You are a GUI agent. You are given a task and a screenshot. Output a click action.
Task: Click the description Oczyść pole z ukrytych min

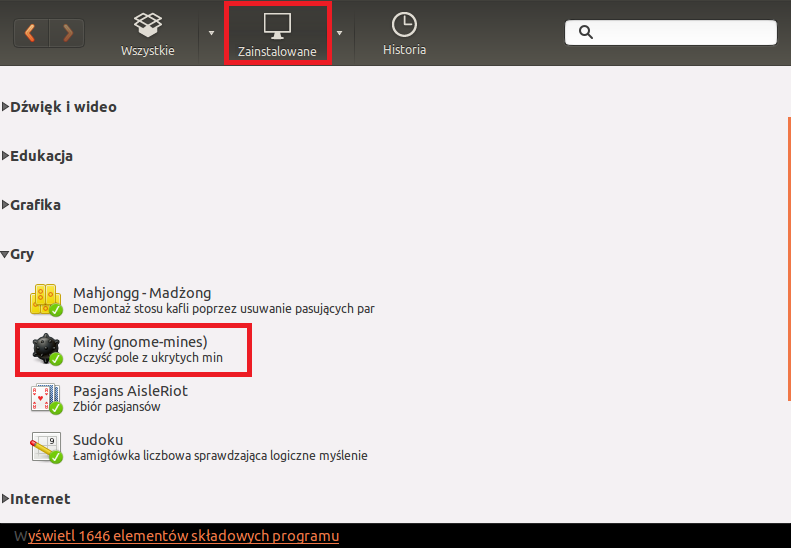click(x=148, y=358)
